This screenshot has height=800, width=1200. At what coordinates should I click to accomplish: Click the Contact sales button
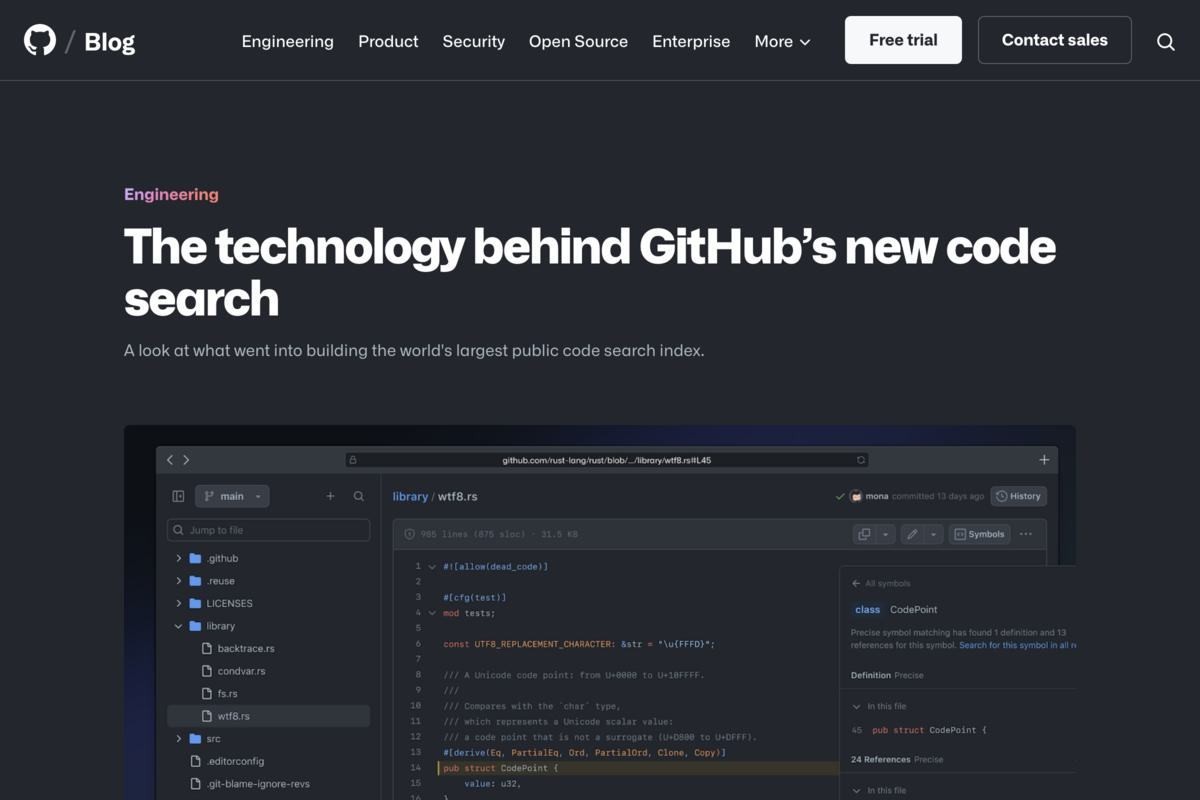(1054, 40)
